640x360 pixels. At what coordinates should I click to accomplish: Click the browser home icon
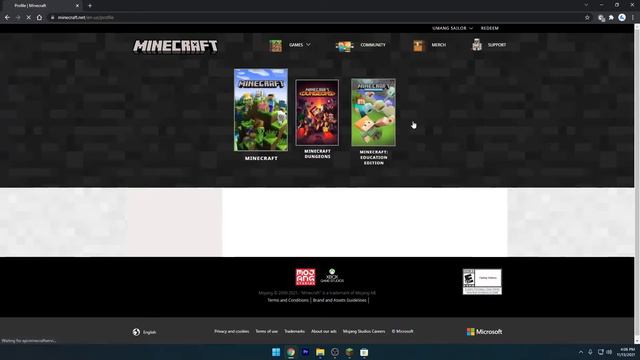pyautogui.click(x=39, y=18)
